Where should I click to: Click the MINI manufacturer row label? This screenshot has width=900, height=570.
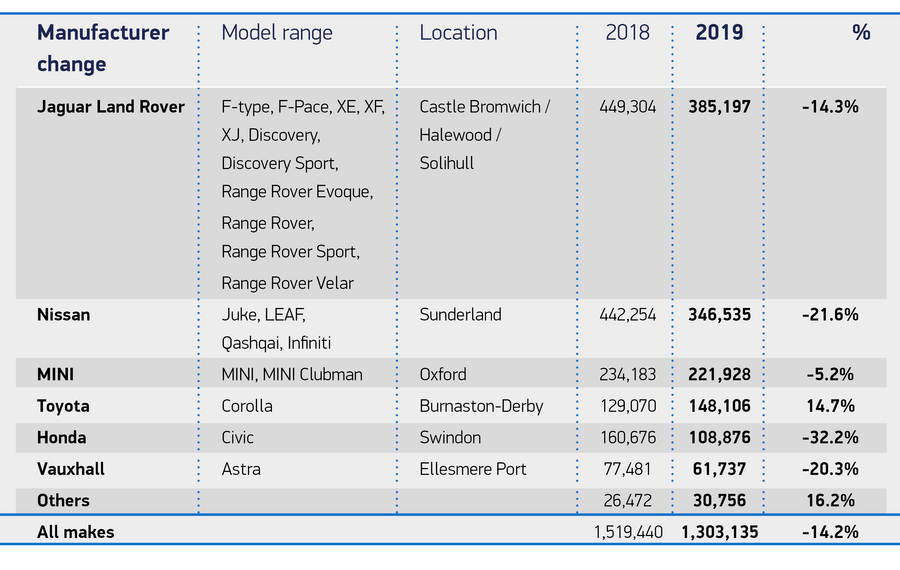56,374
